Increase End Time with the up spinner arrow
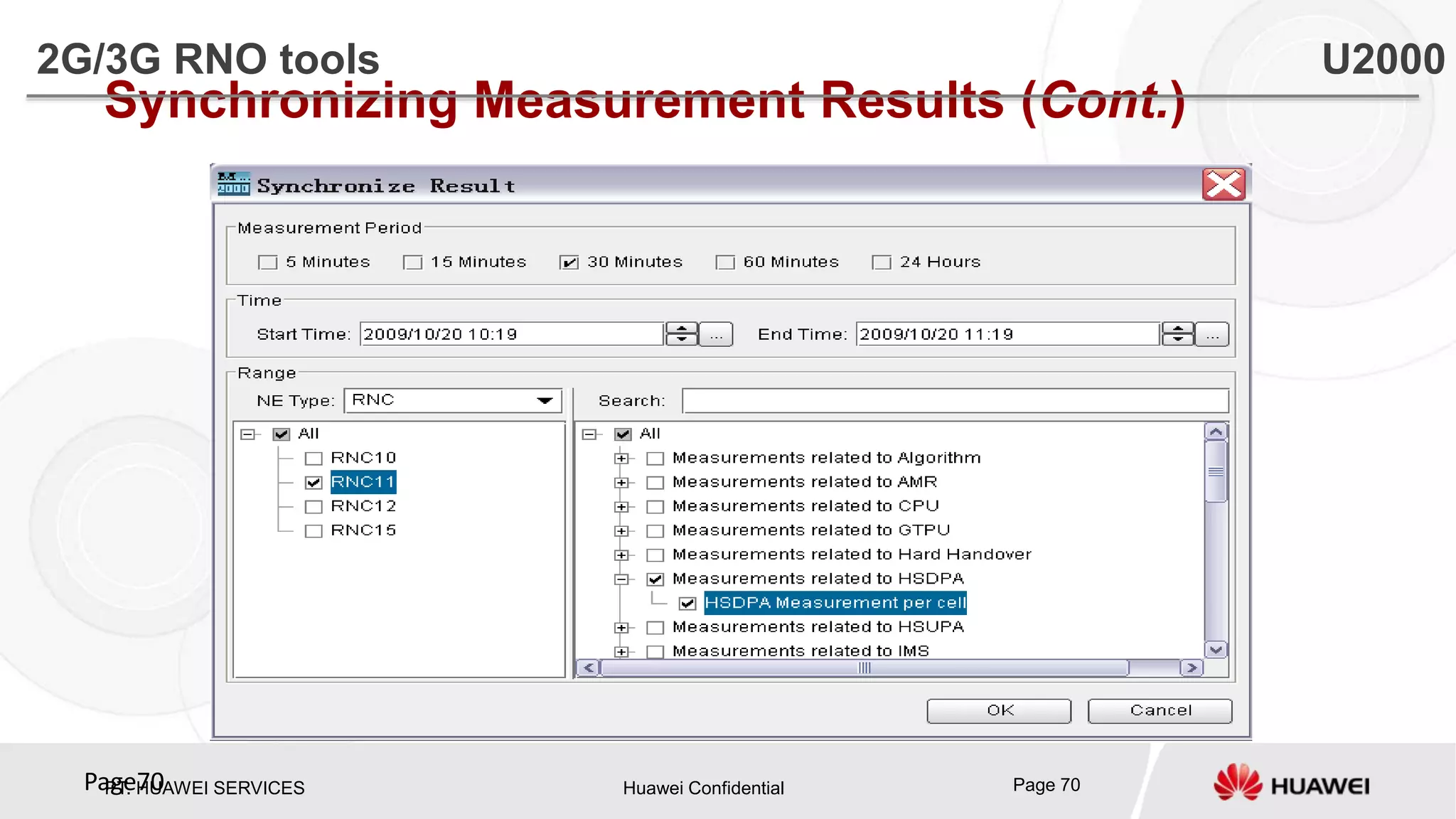This screenshot has height=819, width=1456. tap(1177, 328)
